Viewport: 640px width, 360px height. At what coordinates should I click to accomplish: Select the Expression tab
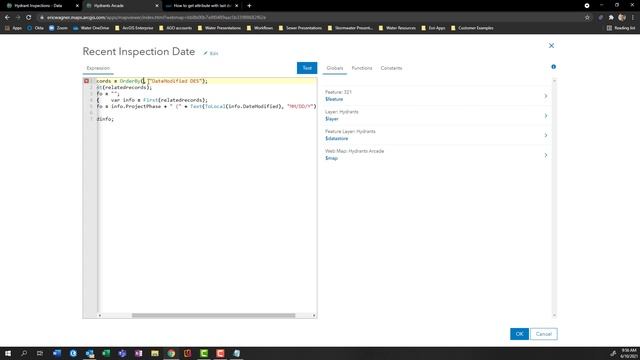pos(98,68)
